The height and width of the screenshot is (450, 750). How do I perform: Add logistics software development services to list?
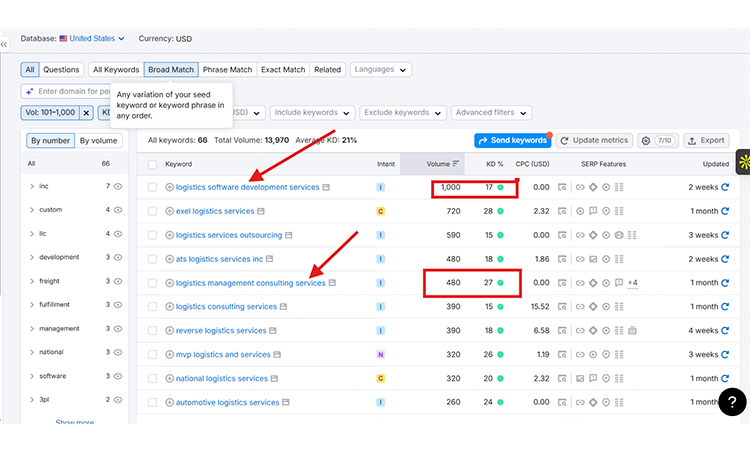pyautogui.click(x=169, y=187)
